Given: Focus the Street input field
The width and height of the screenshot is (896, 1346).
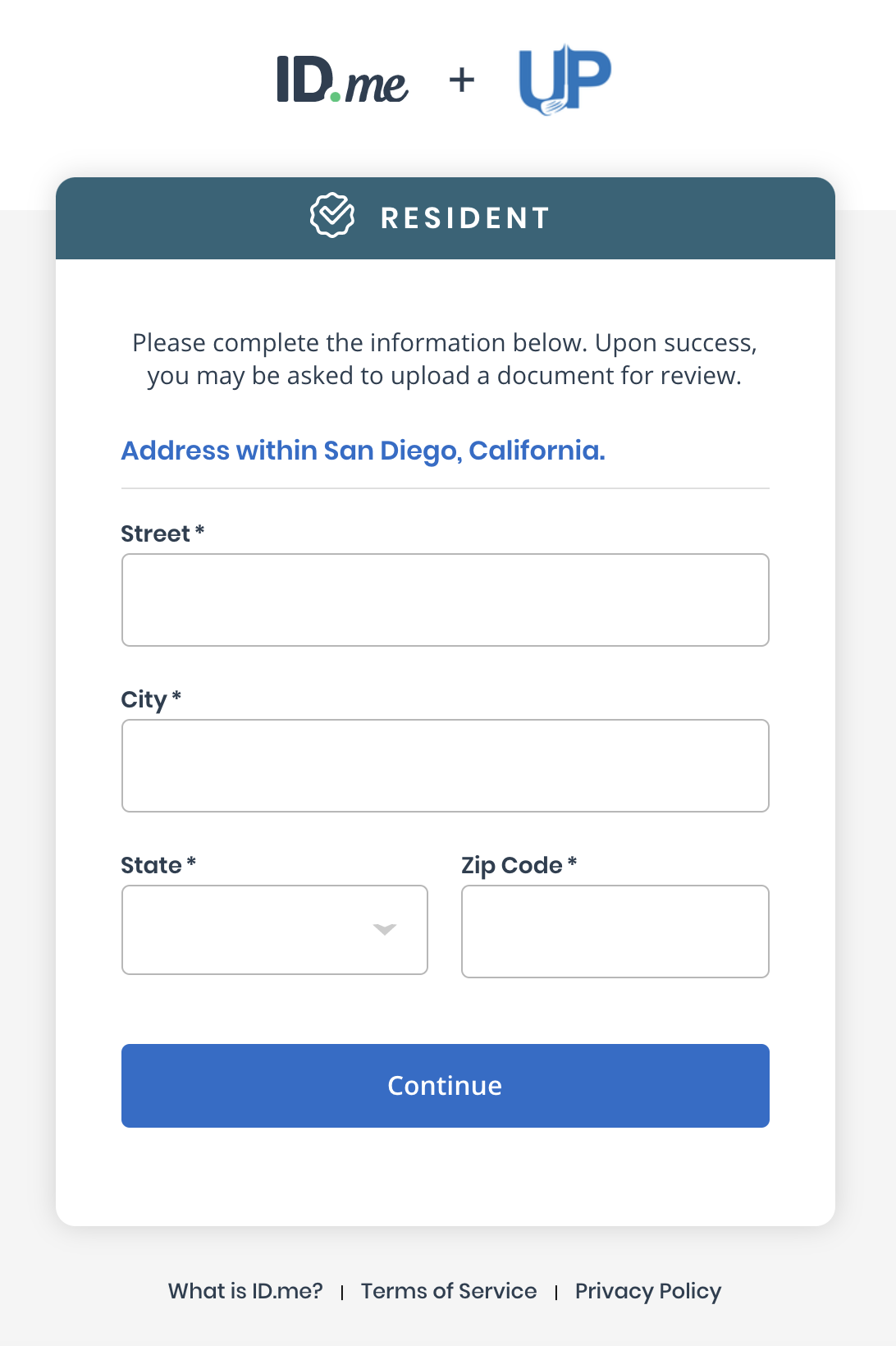Looking at the screenshot, I should [x=446, y=600].
